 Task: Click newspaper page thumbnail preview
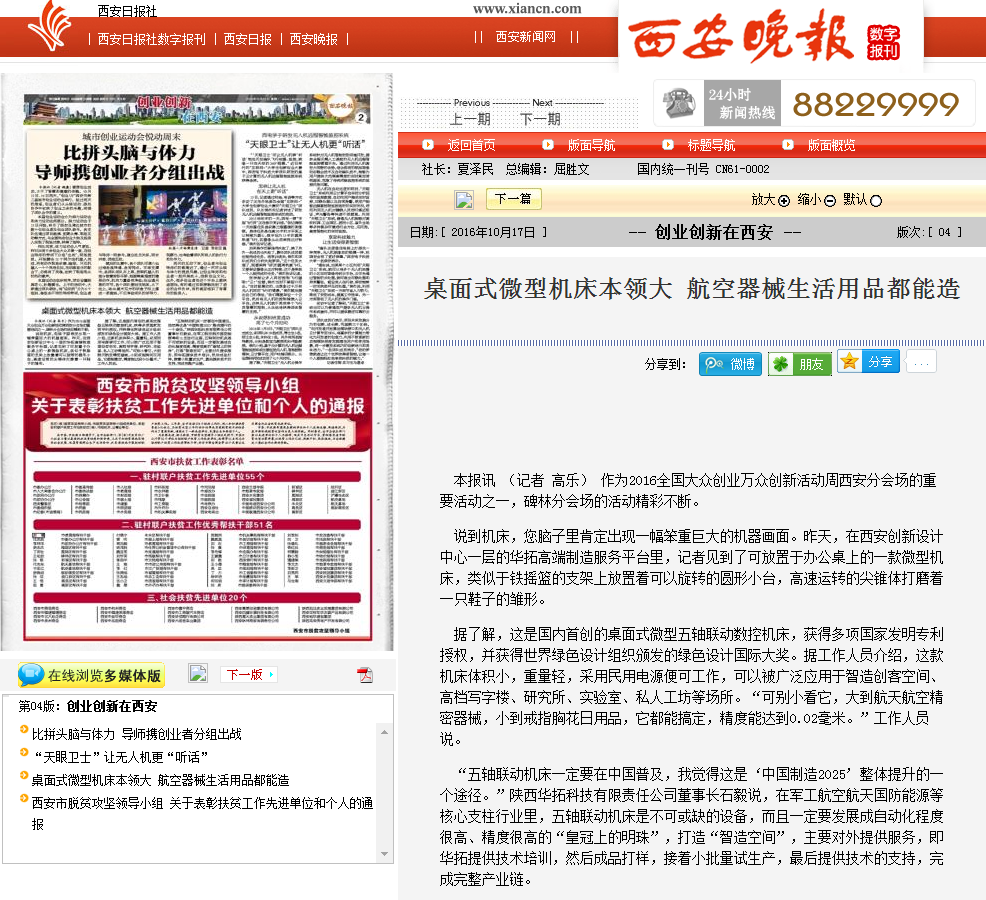[197, 365]
